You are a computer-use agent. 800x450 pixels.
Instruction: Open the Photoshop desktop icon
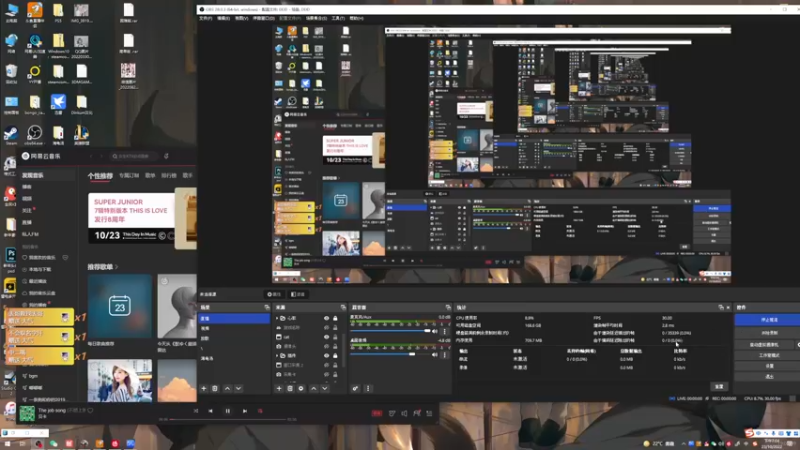[10, 257]
